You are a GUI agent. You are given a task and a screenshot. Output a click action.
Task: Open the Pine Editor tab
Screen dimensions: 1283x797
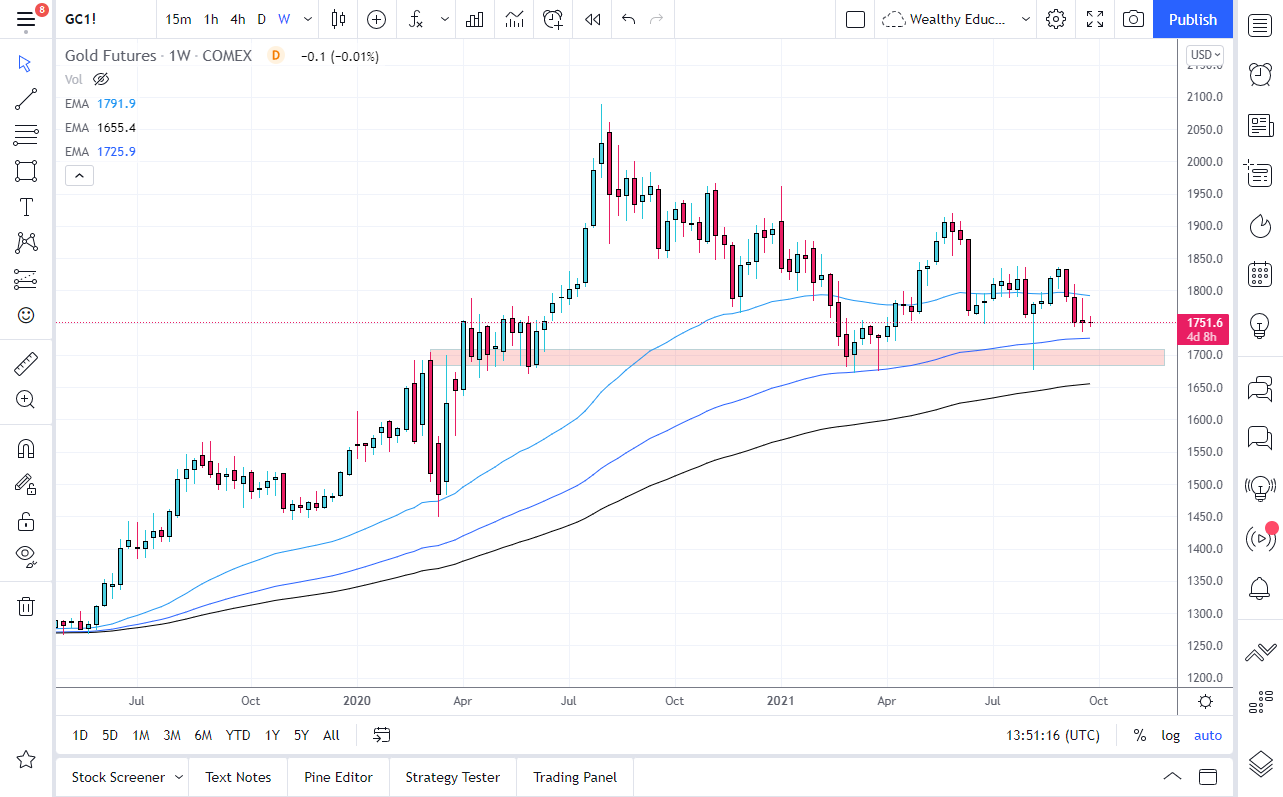coord(338,777)
